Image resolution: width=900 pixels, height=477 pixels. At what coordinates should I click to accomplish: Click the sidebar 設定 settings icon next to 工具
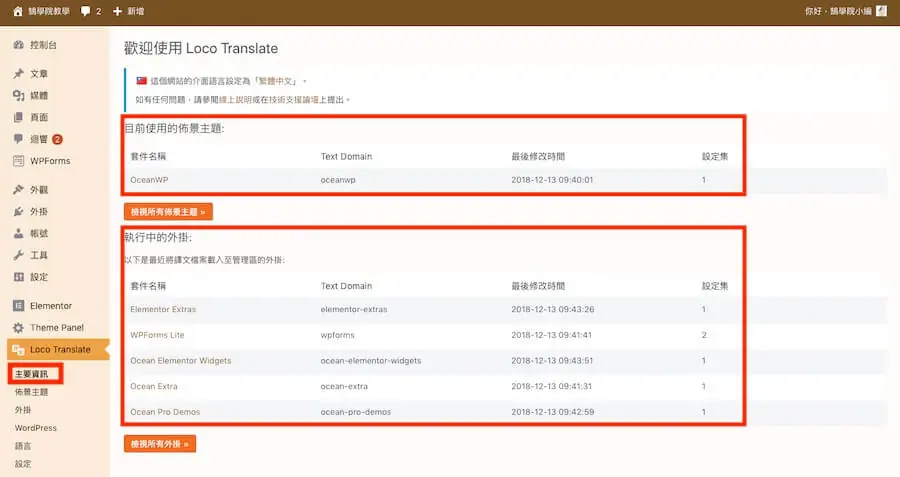[x=19, y=277]
